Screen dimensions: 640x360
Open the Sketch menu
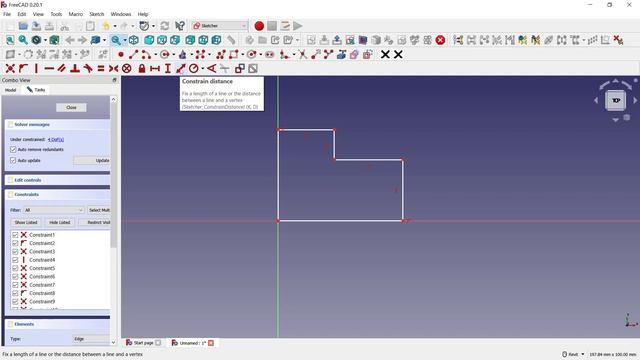coord(97,14)
